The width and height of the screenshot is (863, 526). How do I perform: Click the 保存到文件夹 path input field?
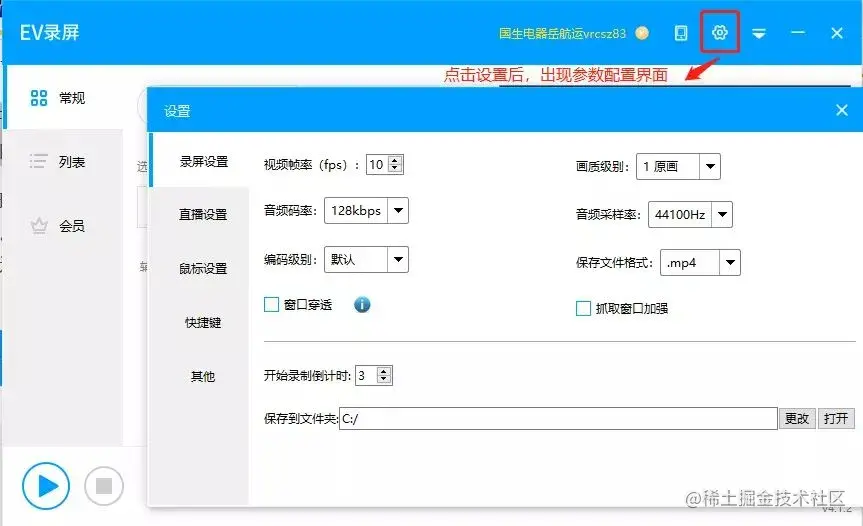click(x=558, y=419)
